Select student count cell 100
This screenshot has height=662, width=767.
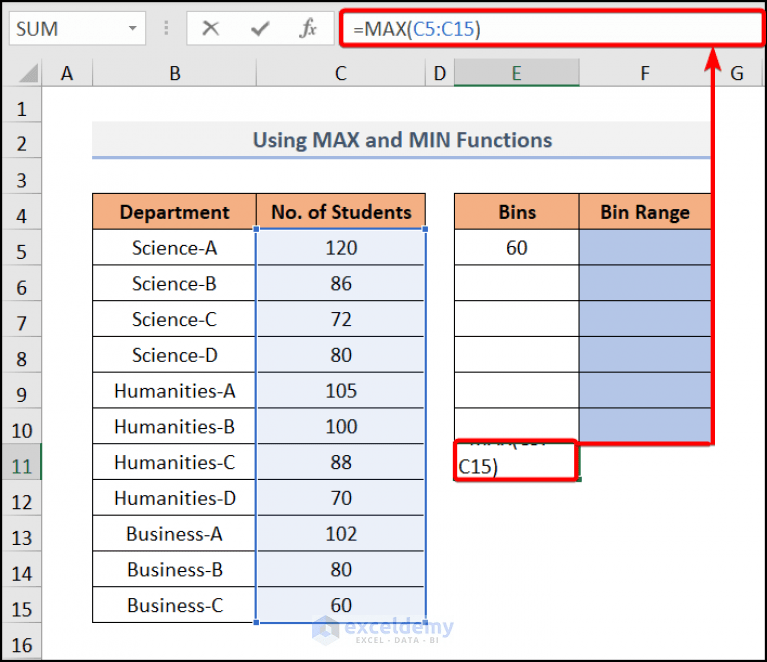[x=341, y=426]
